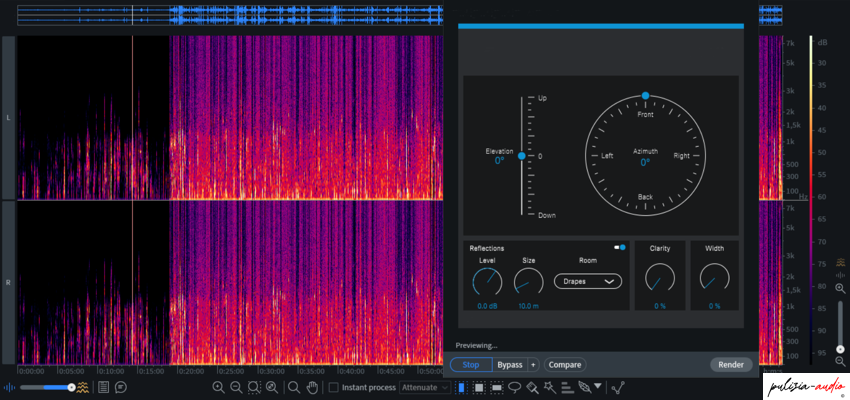850x400 pixels.
Task: Click the clip gain envelope icon
Action: coord(618,388)
